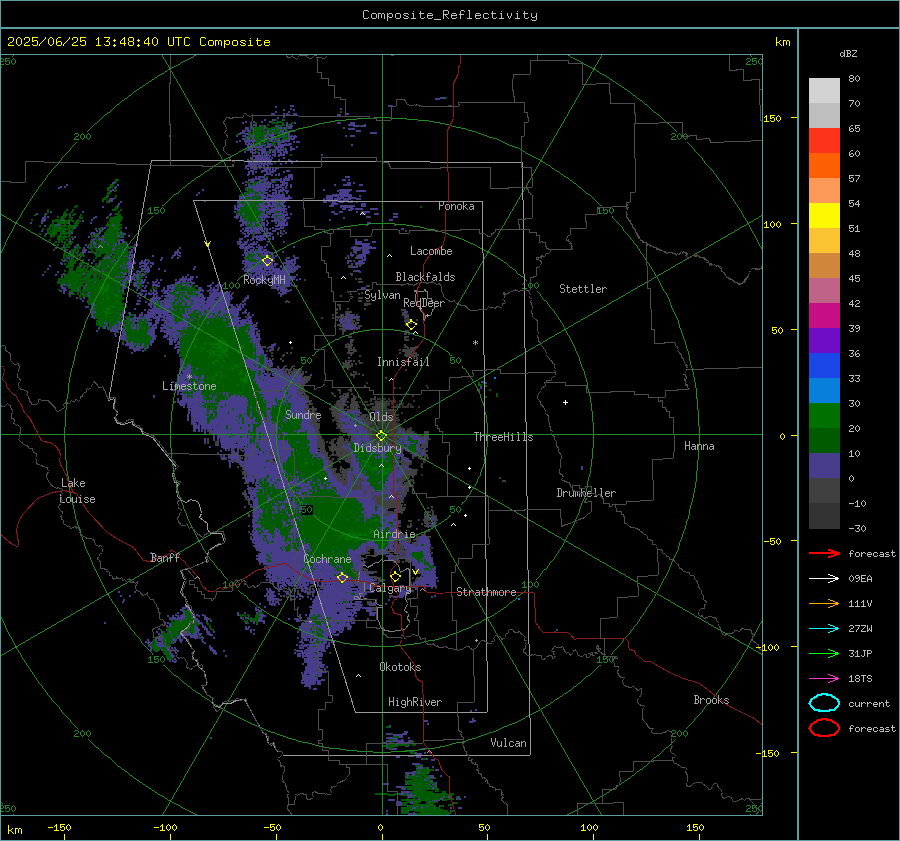Image resolution: width=900 pixels, height=841 pixels.
Task: Click the Sylvan label
Action: [x=382, y=295]
